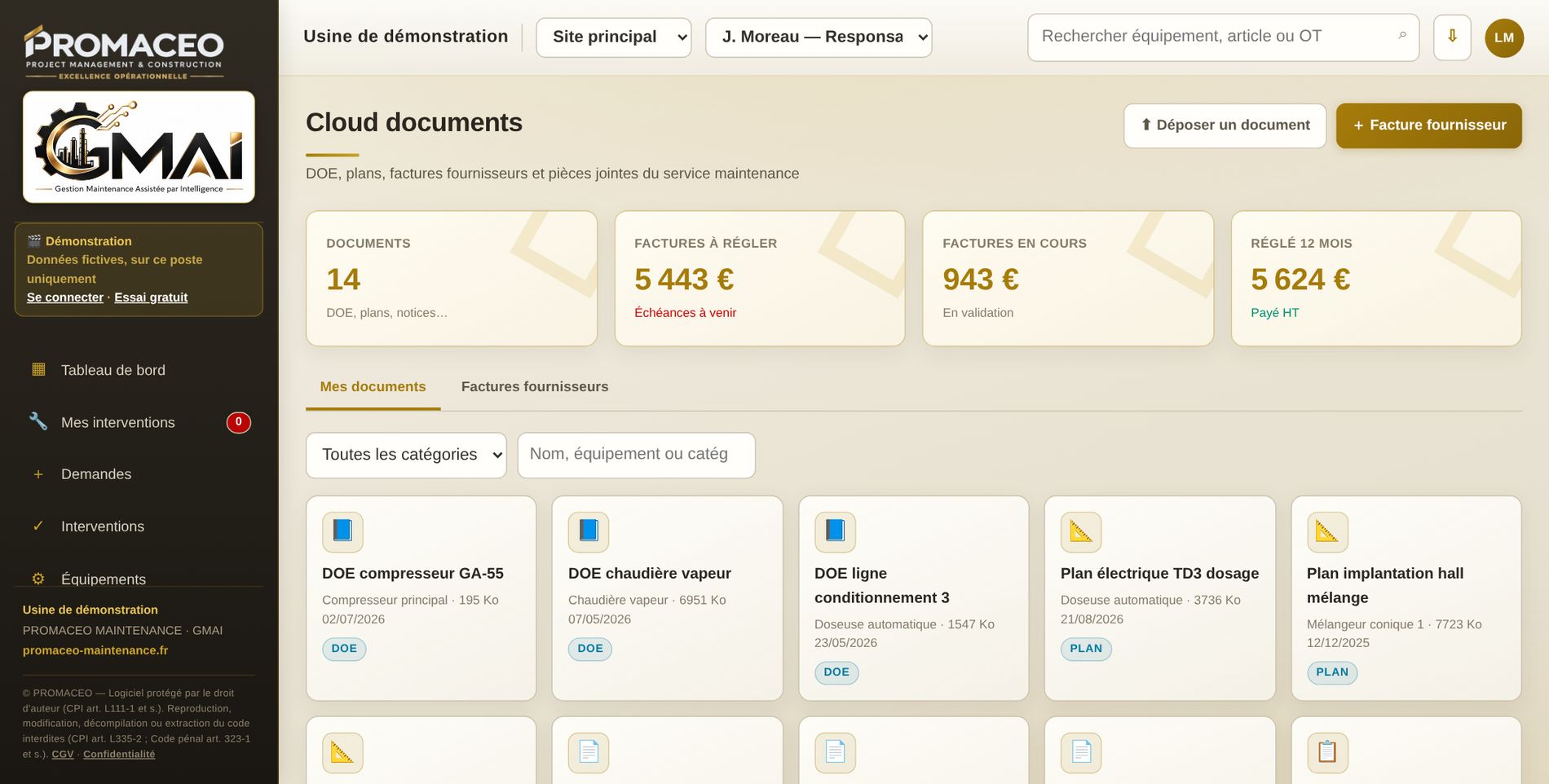Open the Demandes menu item
1549x784 pixels.
(139, 474)
